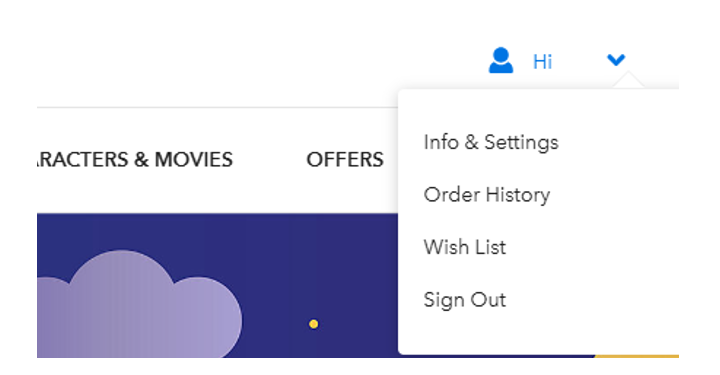View the Wish List
720x375 pixels.
point(465,247)
